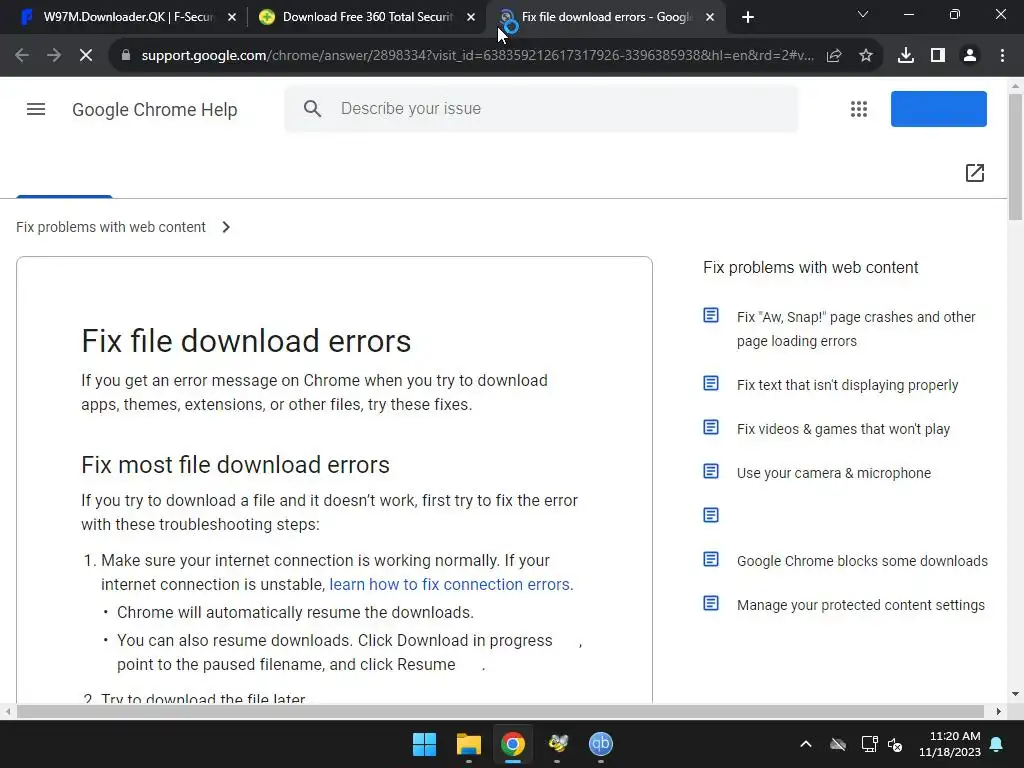Click the address bar URL

(x=477, y=56)
